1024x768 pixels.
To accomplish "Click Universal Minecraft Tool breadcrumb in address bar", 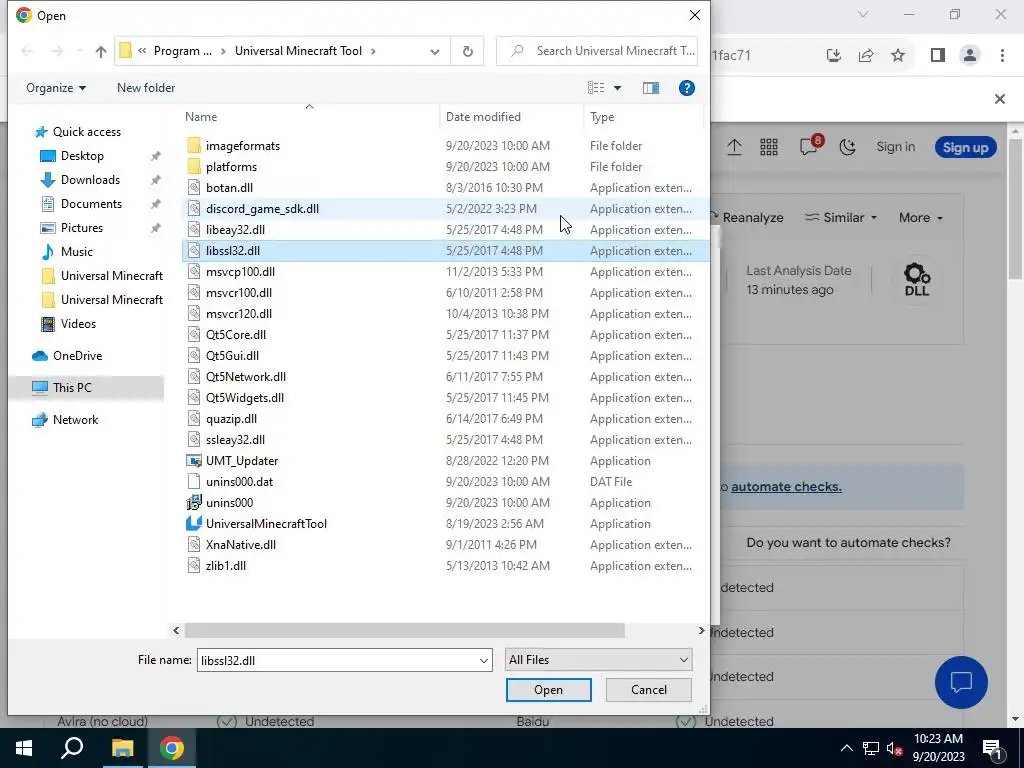I will (298, 51).
